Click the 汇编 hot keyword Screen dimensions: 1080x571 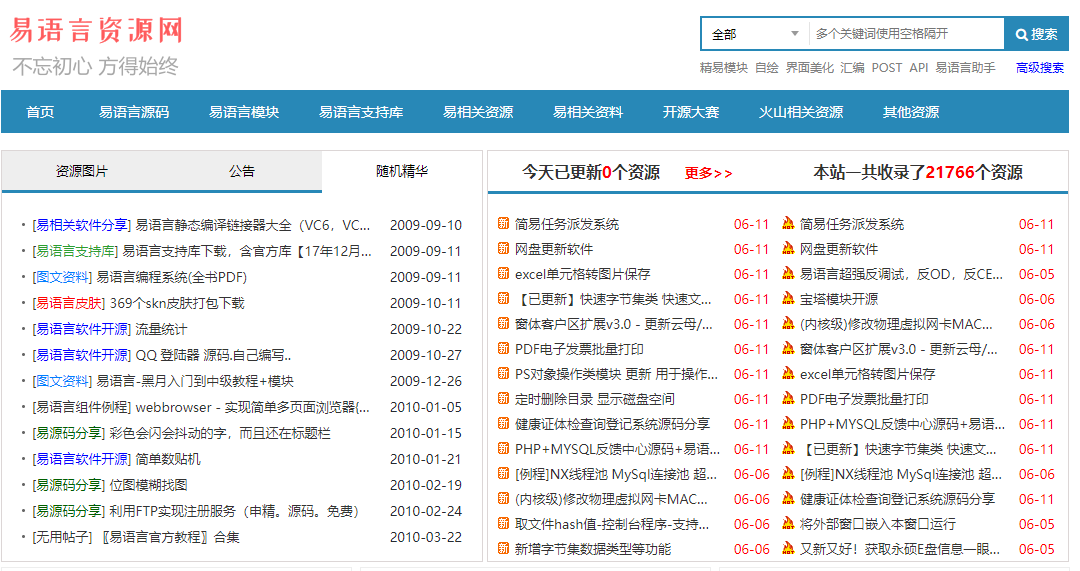tap(852, 68)
